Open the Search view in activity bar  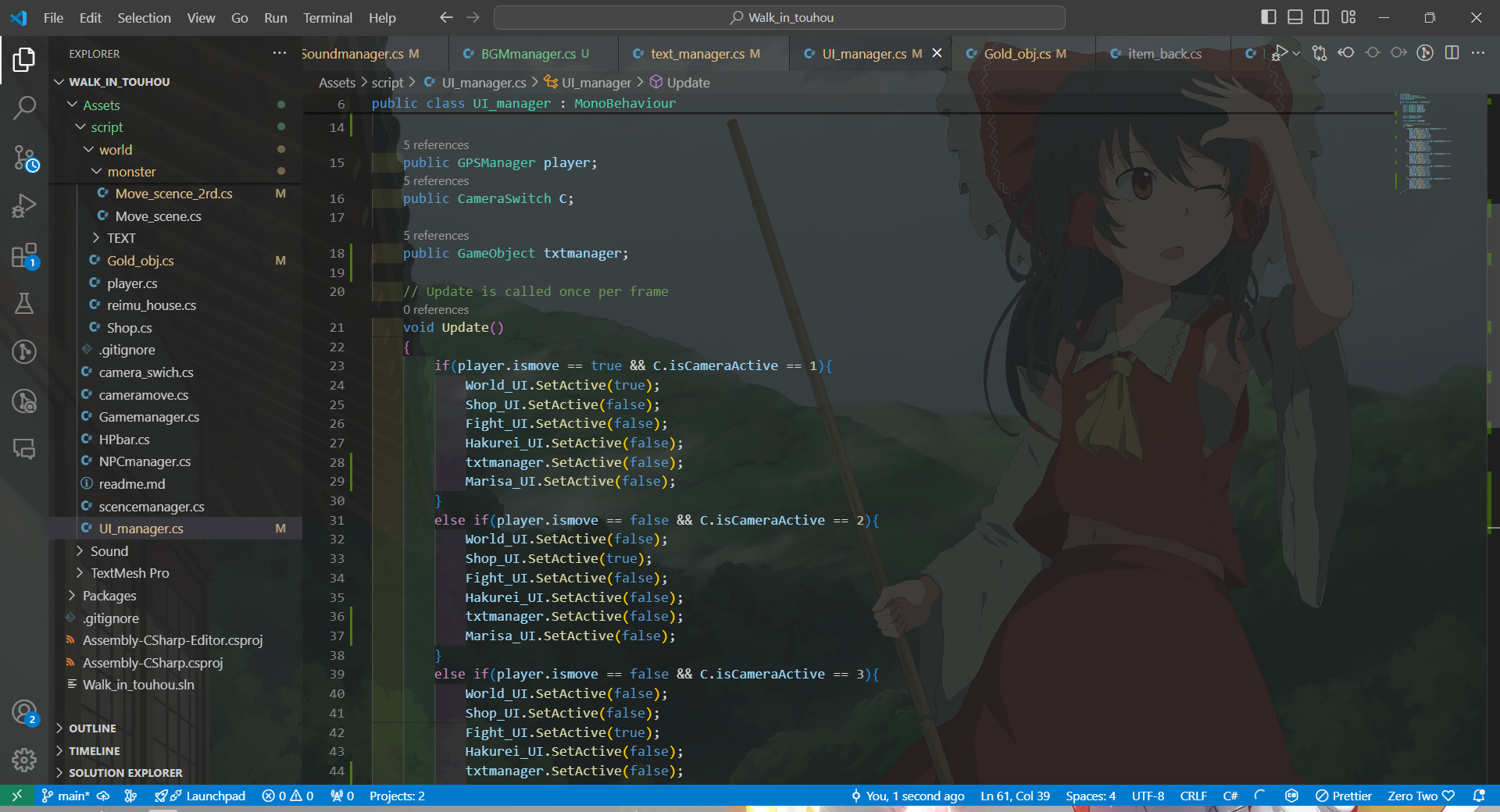(x=24, y=108)
